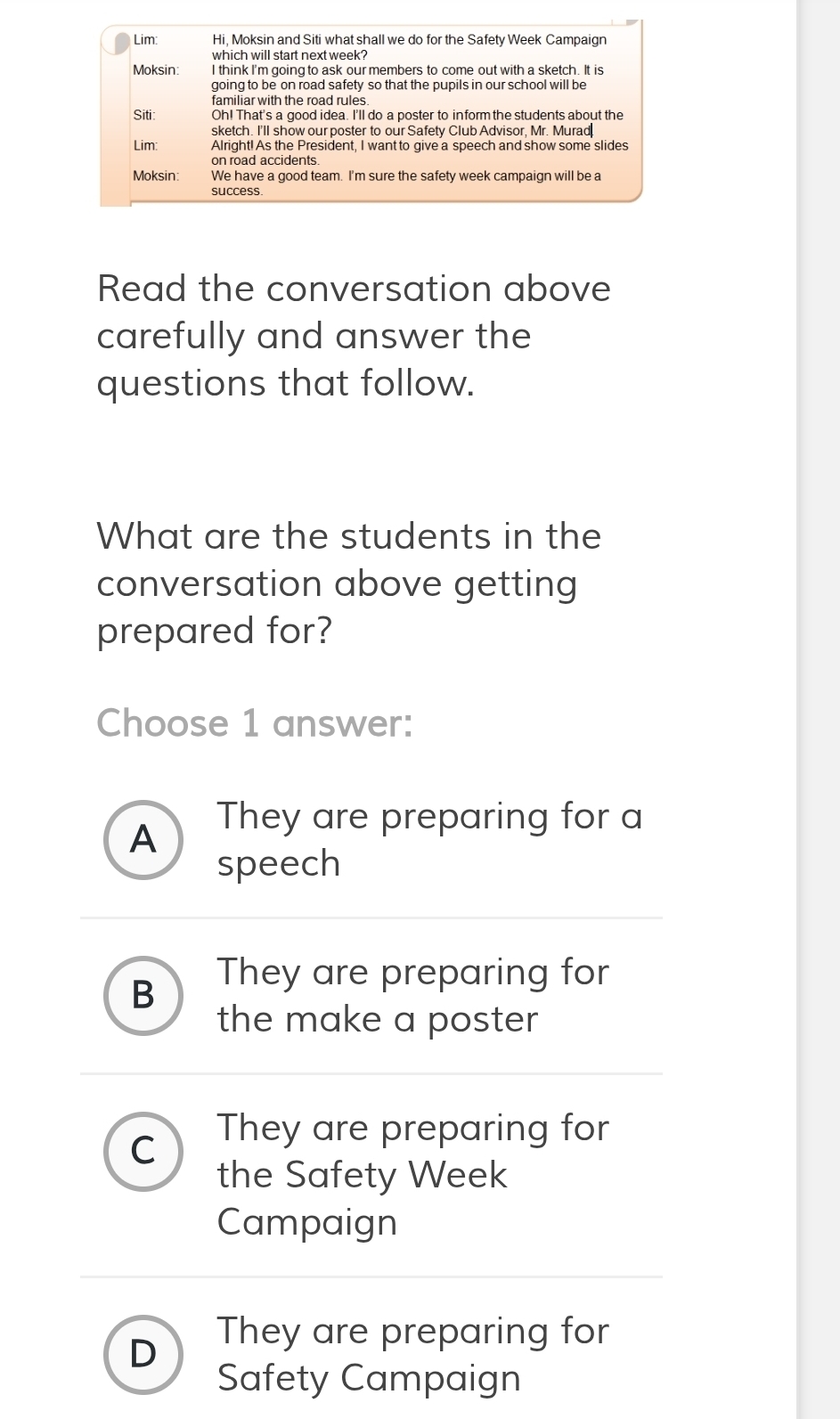Choose 'They are preparing for a speech' text
This screenshot has height=1419, width=840.
429,840
